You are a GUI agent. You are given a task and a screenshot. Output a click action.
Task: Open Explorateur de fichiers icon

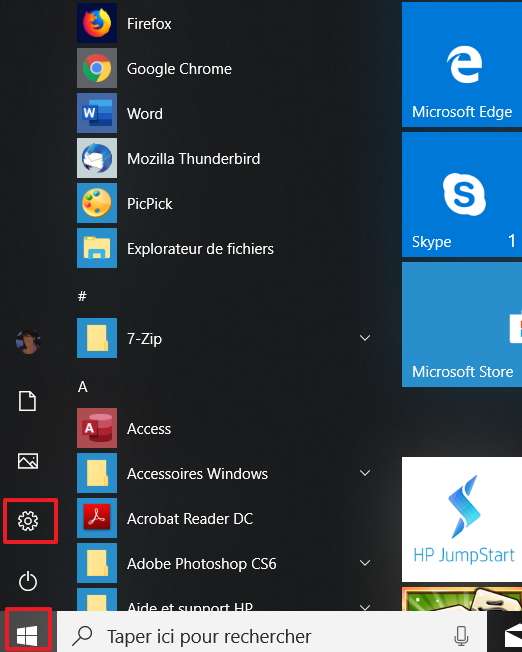(x=97, y=248)
